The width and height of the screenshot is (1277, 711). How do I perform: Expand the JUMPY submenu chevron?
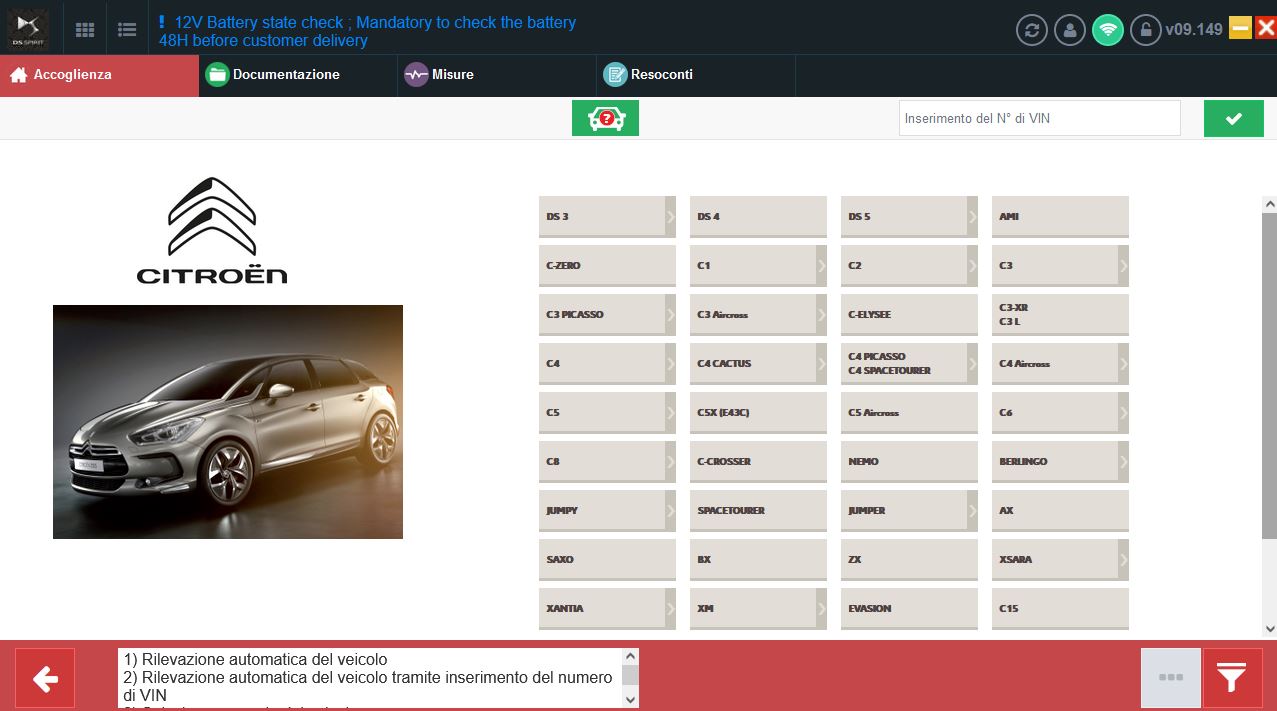tap(670, 511)
